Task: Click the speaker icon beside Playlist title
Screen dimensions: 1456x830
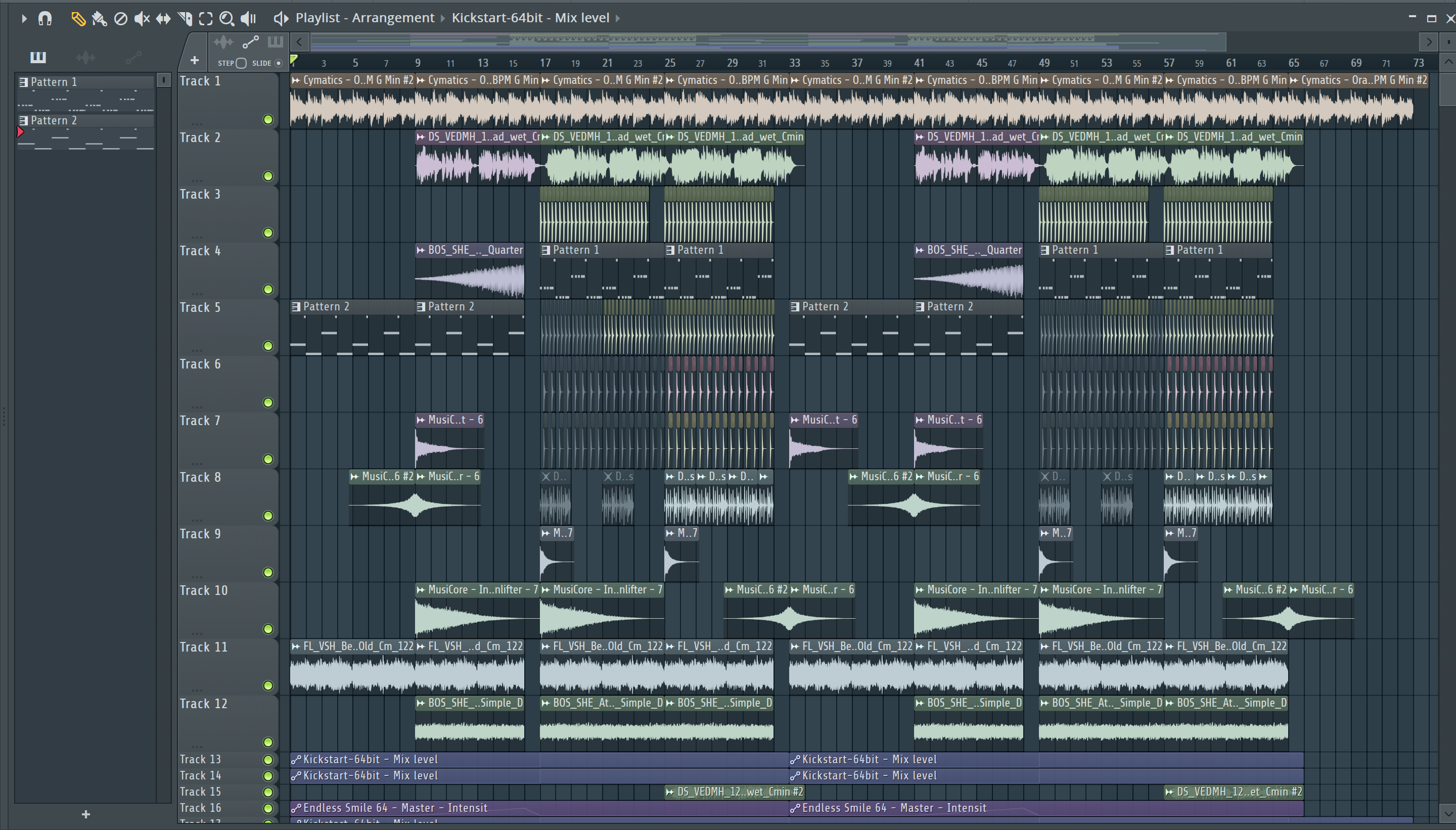Action: [281, 18]
